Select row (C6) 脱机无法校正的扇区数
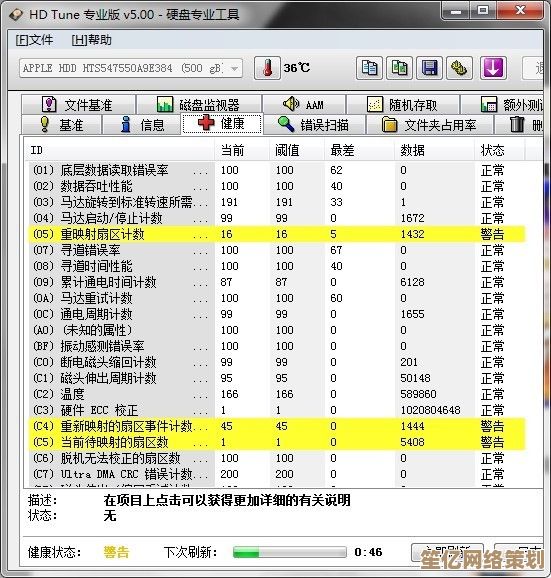 pyautogui.click(x=277, y=459)
